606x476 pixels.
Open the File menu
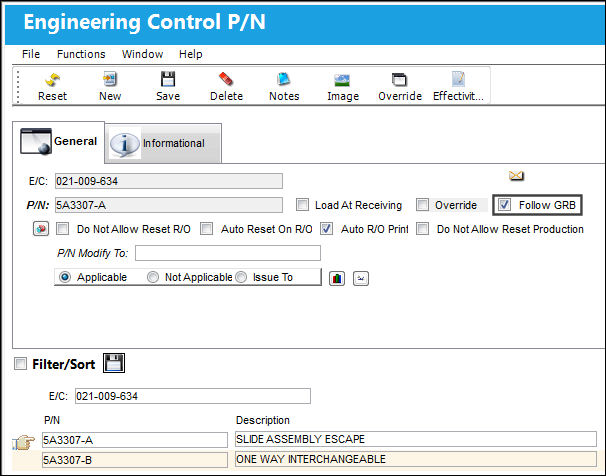tap(31, 54)
